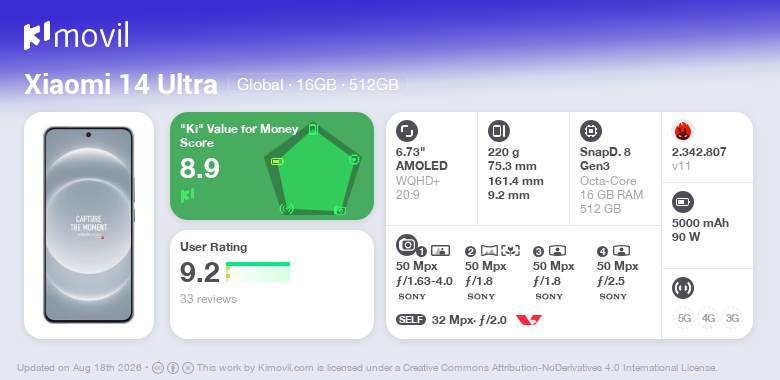The height and width of the screenshot is (380, 780).
Task: Click the phone dimensions icon
Action: pyautogui.click(x=499, y=131)
